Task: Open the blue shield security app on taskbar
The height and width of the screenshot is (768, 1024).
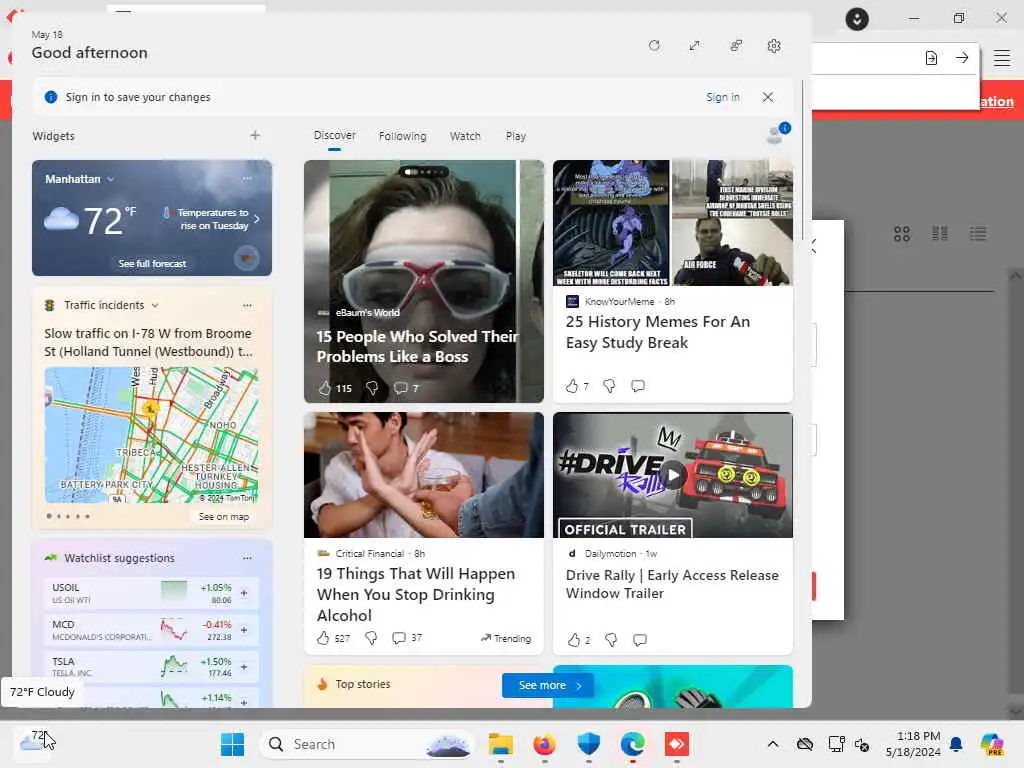Action: pyautogui.click(x=588, y=744)
